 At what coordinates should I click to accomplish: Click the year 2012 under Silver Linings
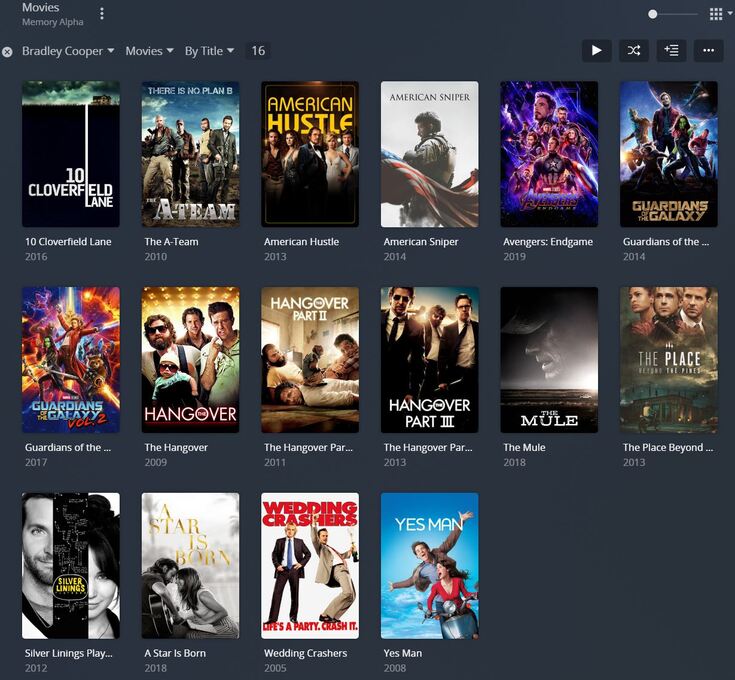coord(36,668)
